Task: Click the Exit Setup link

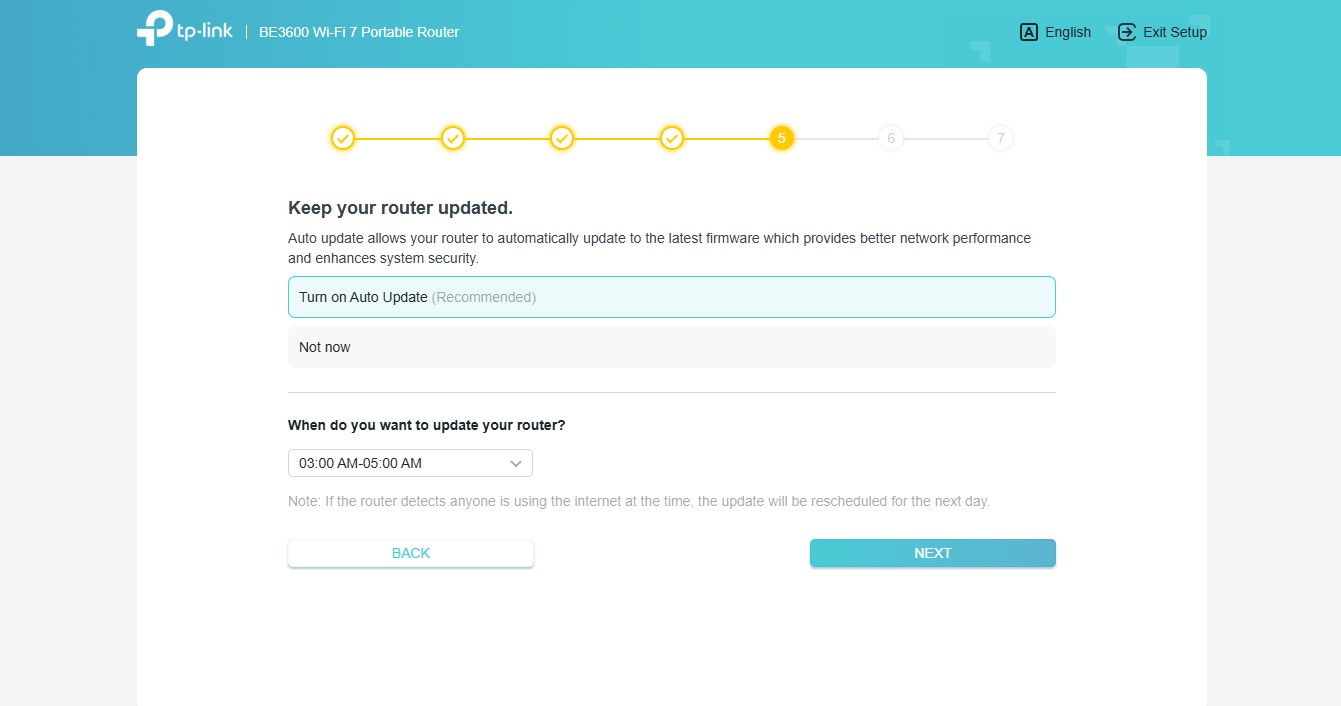Action: [x=1174, y=32]
